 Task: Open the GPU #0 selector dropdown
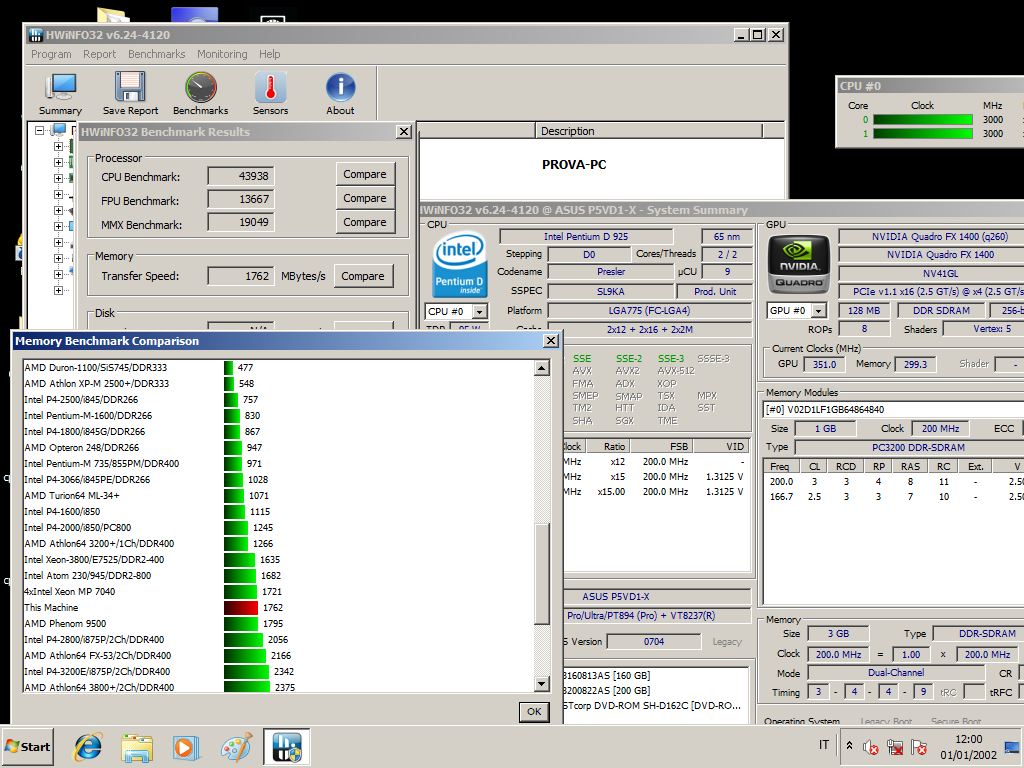tap(819, 311)
